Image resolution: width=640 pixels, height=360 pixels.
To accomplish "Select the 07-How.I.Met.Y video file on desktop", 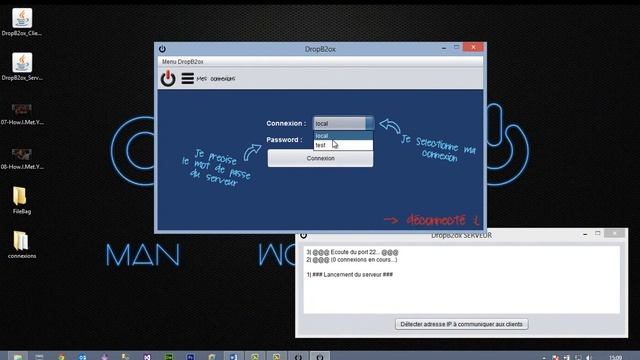I will coord(22,114).
